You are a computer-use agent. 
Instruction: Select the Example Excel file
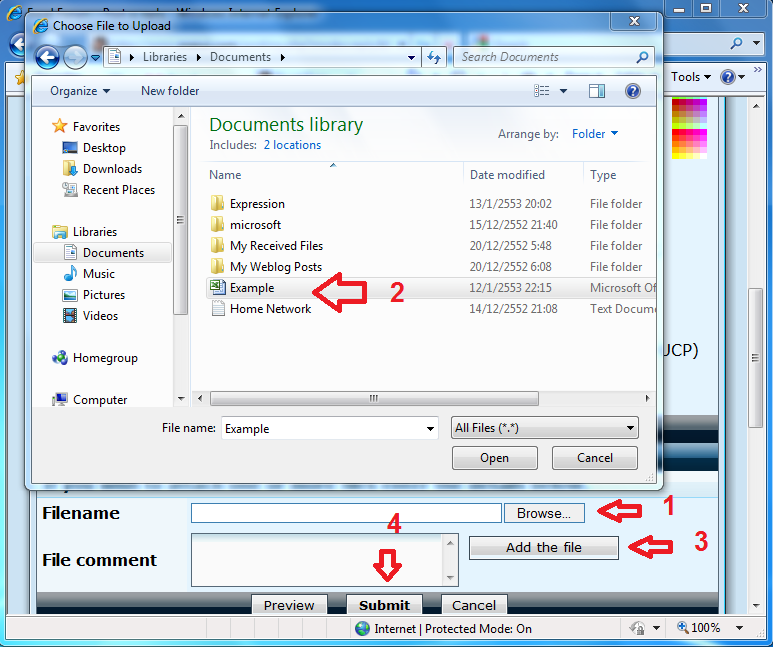[x=251, y=288]
